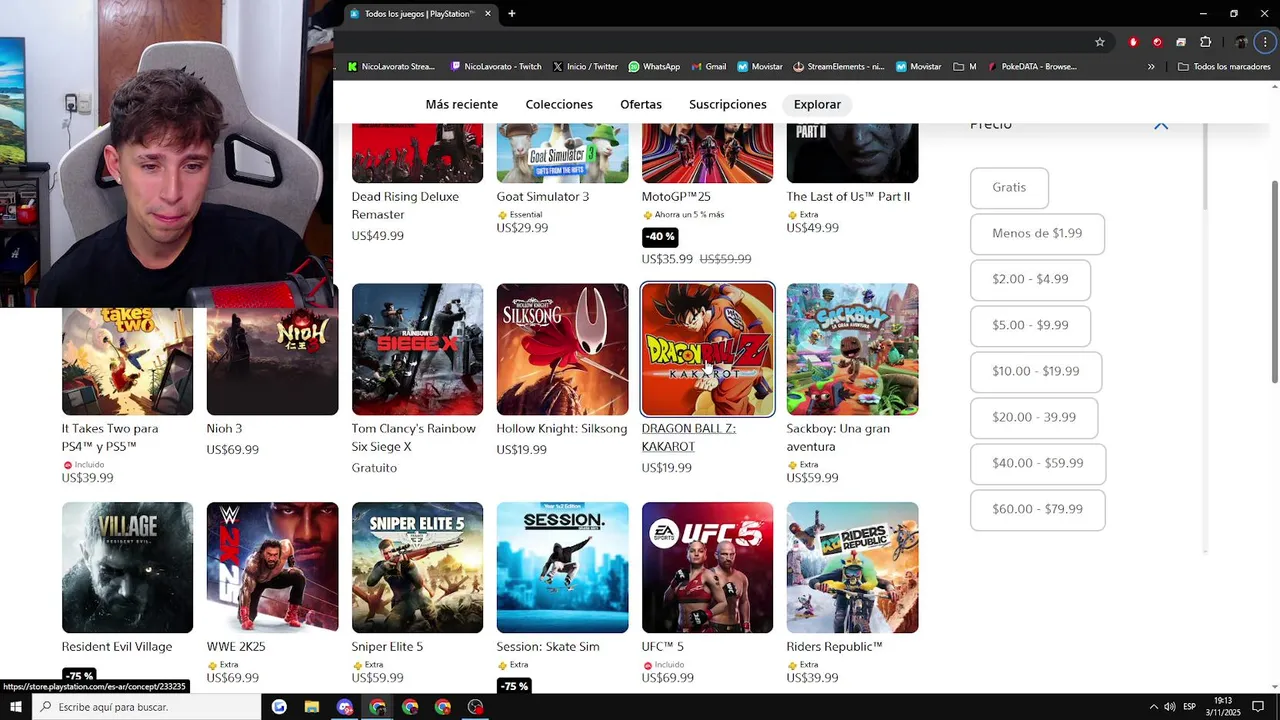Viewport: 1280px width, 720px height.
Task: Select Suscripciones tab
Action: pos(728,104)
